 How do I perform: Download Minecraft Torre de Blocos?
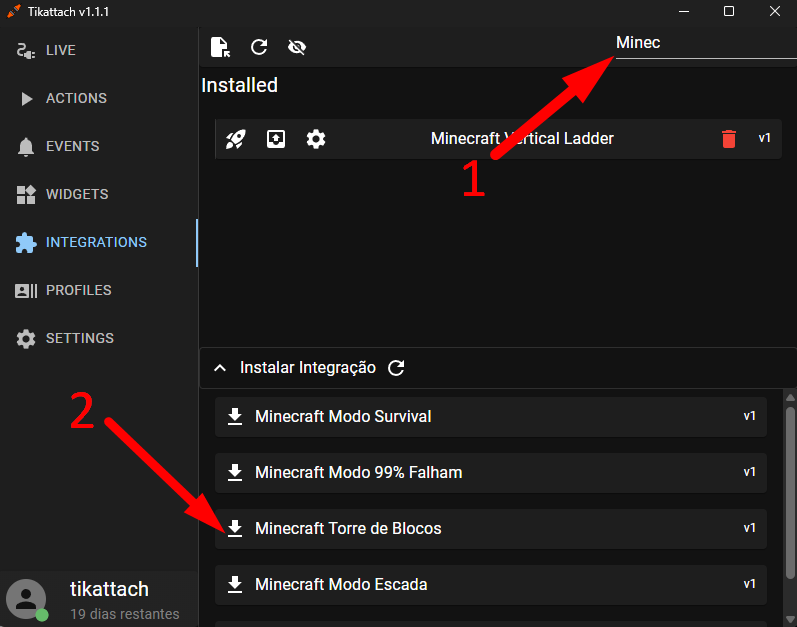pos(235,528)
